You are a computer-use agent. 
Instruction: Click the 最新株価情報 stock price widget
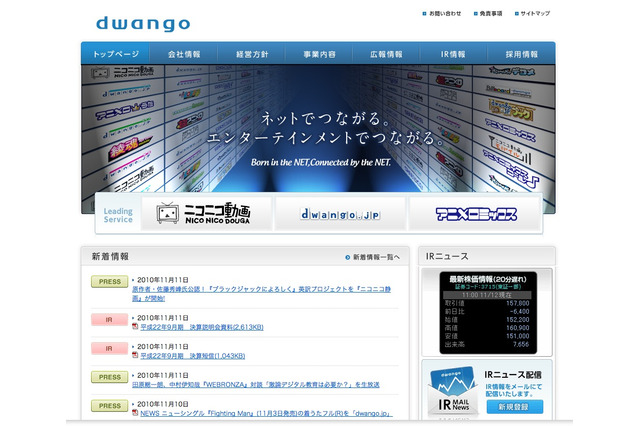488,312
